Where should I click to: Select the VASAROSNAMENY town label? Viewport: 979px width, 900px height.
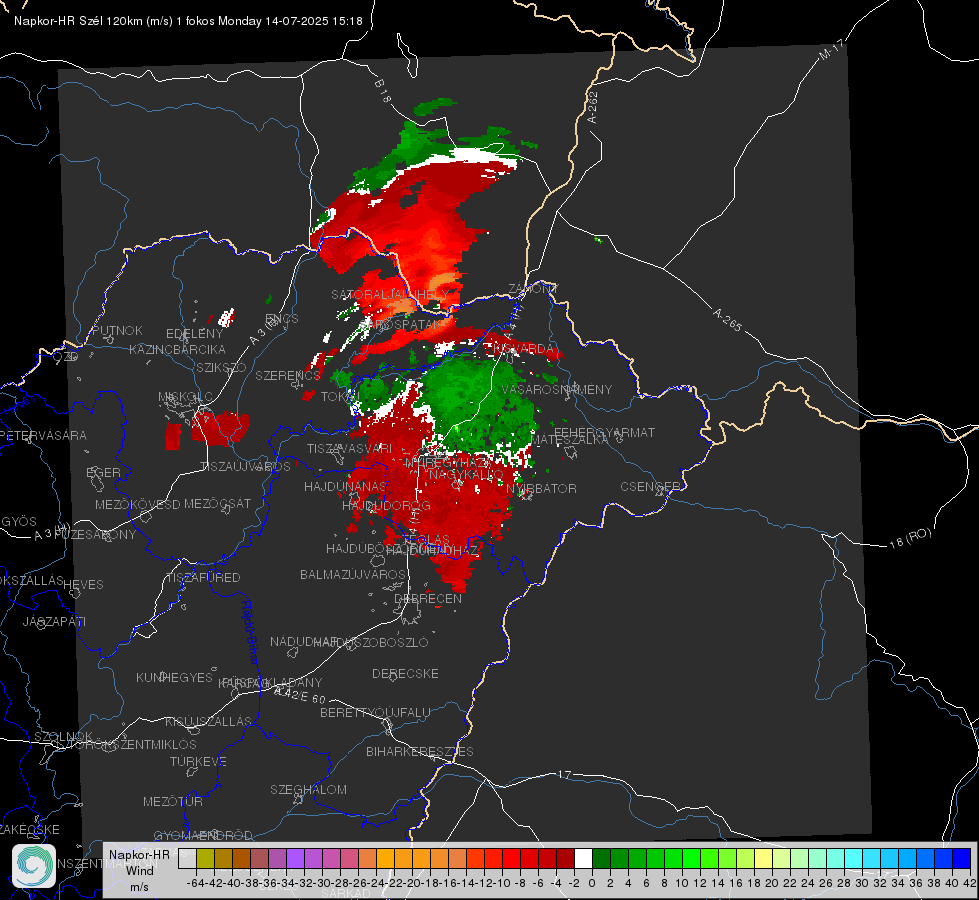(557, 389)
